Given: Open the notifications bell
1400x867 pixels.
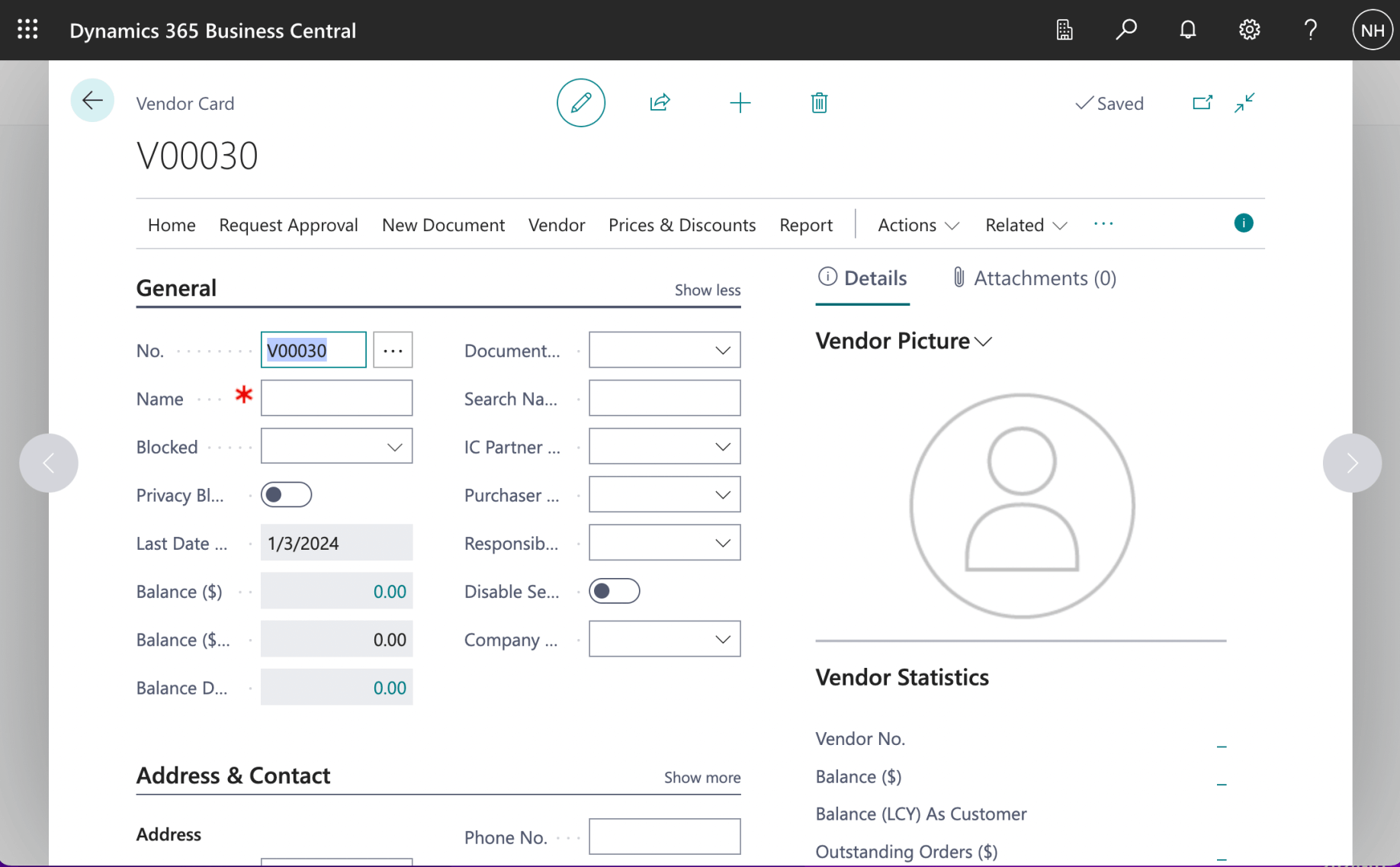Looking at the screenshot, I should tap(1187, 30).
